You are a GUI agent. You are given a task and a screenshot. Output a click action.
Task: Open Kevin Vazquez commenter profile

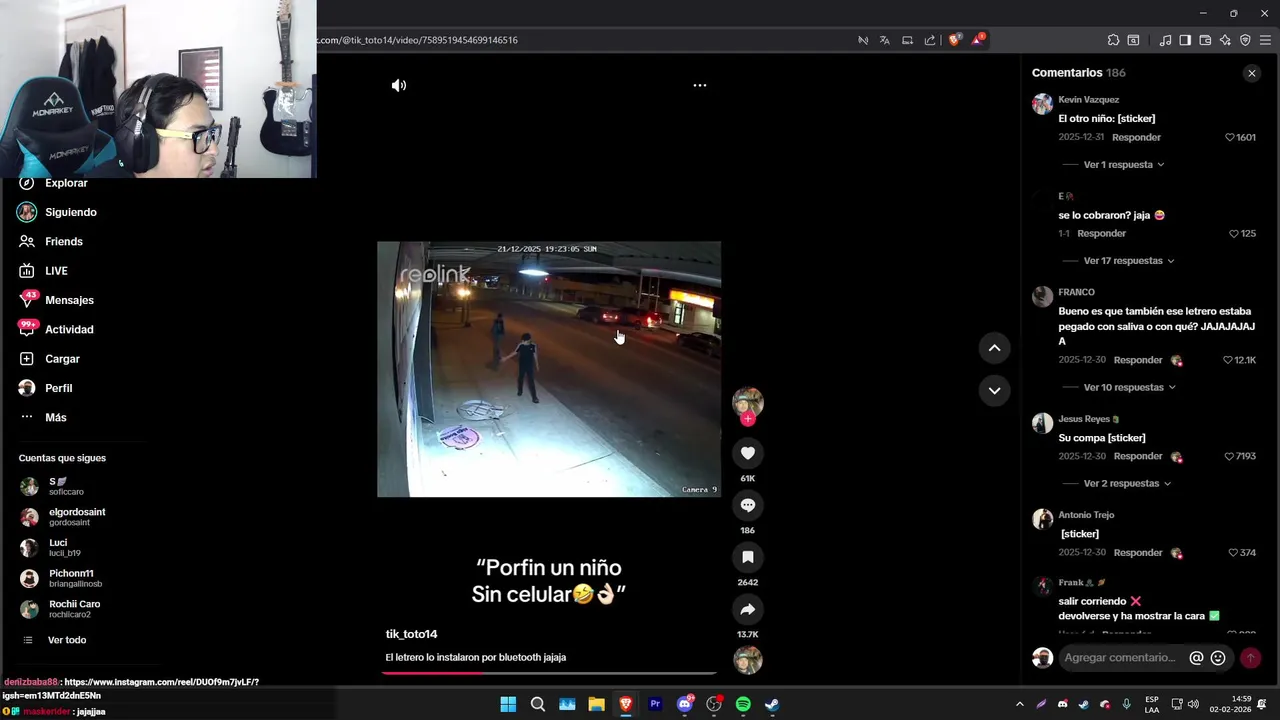coord(1088,100)
